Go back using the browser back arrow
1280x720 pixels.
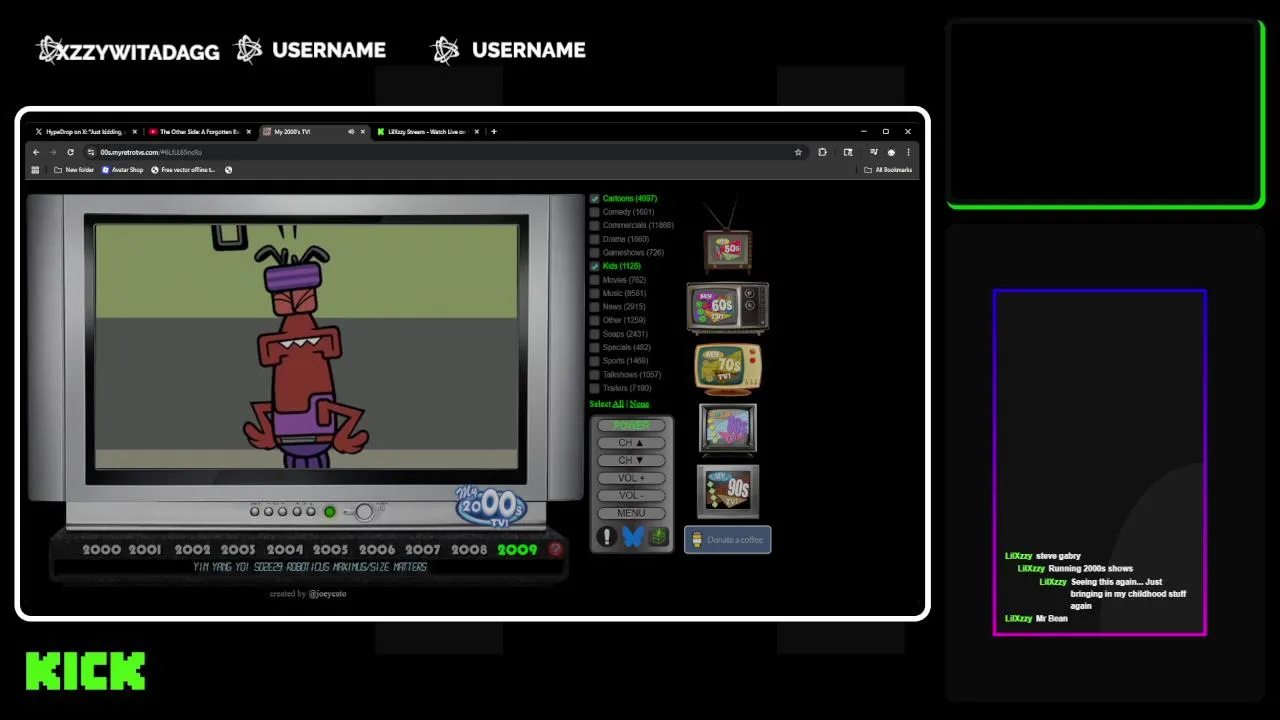pos(36,152)
